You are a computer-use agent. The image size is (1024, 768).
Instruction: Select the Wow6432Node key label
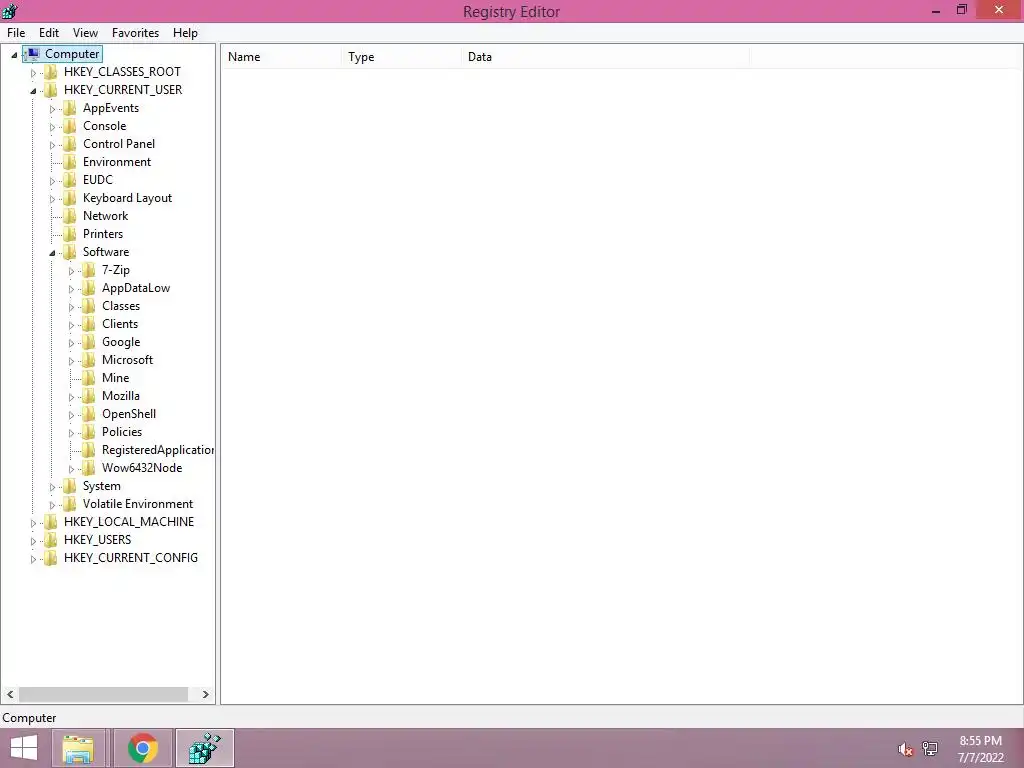point(142,468)
